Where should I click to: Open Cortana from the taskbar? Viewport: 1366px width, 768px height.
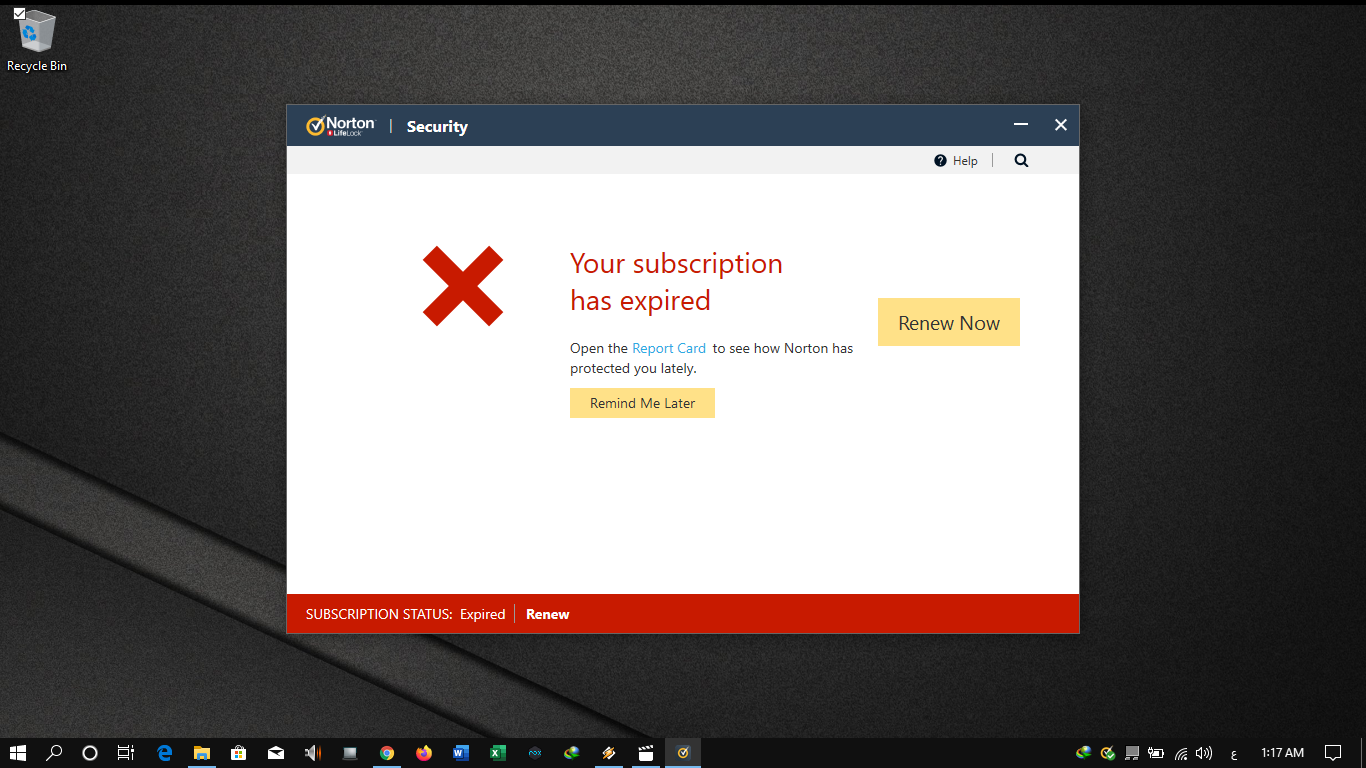tap(90, 753)
